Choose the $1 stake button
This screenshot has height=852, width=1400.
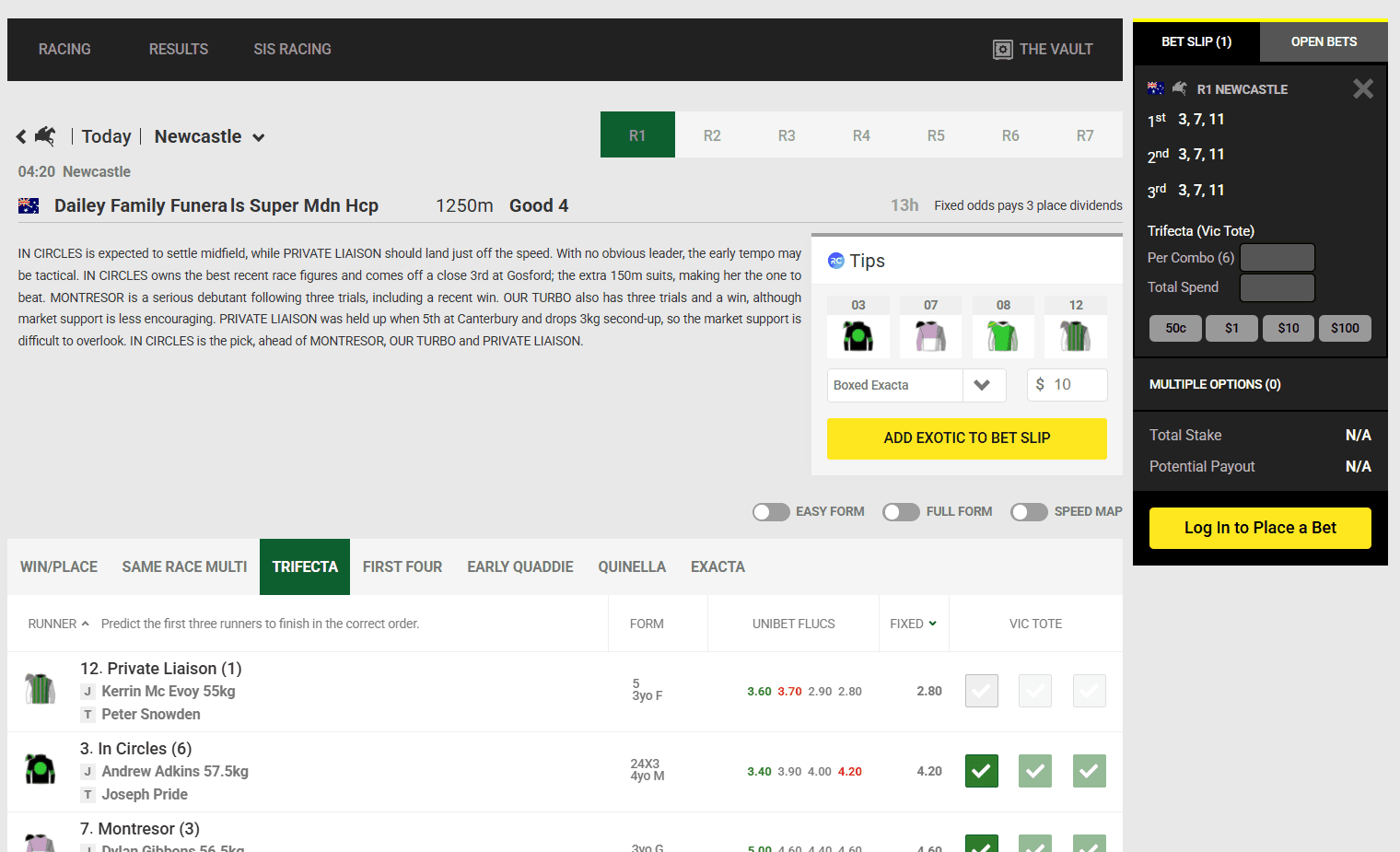(1231, 329)
